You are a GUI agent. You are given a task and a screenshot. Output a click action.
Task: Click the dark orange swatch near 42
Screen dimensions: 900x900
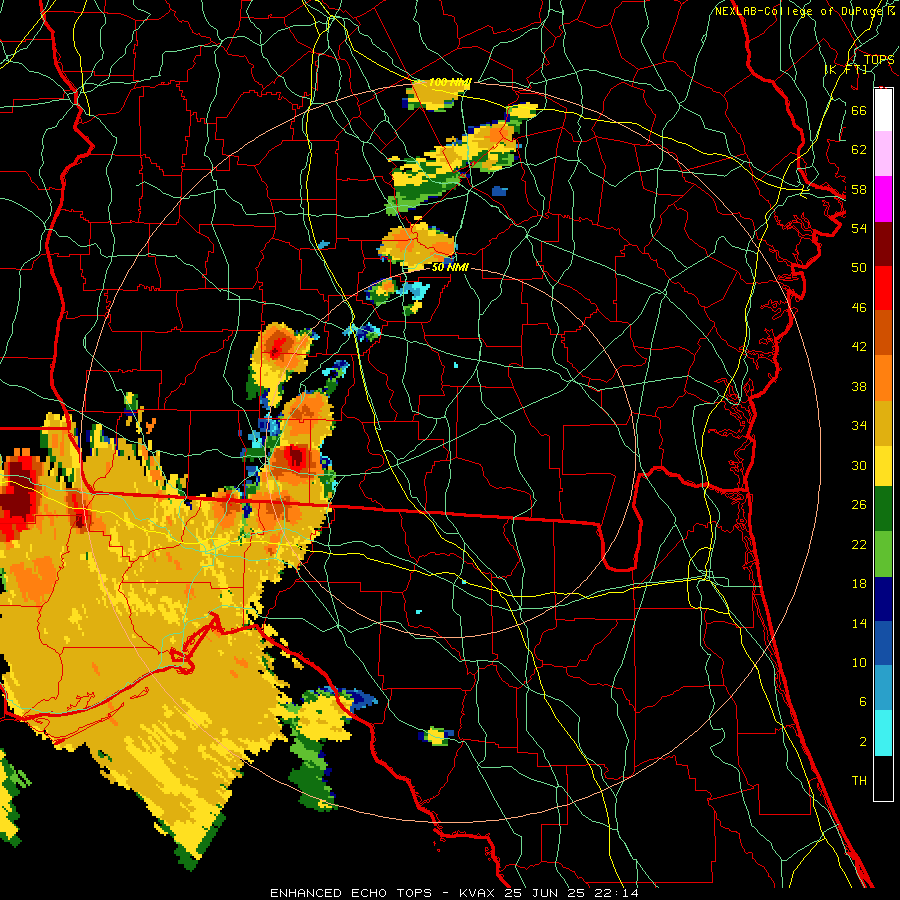point(883,333)
